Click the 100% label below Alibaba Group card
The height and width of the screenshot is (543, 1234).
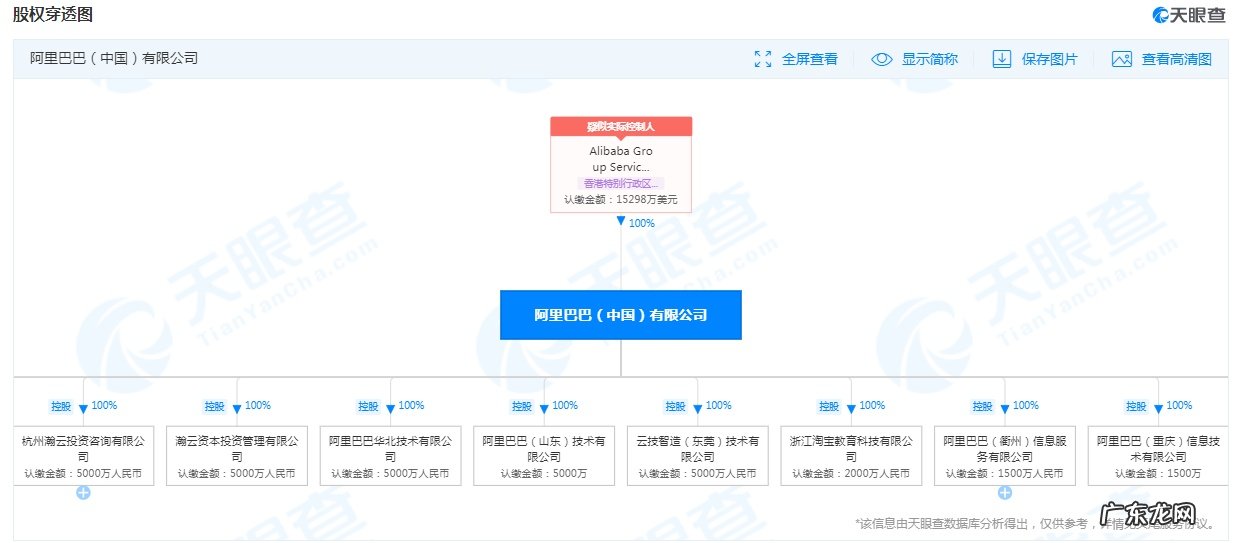(x=642, y=223)
